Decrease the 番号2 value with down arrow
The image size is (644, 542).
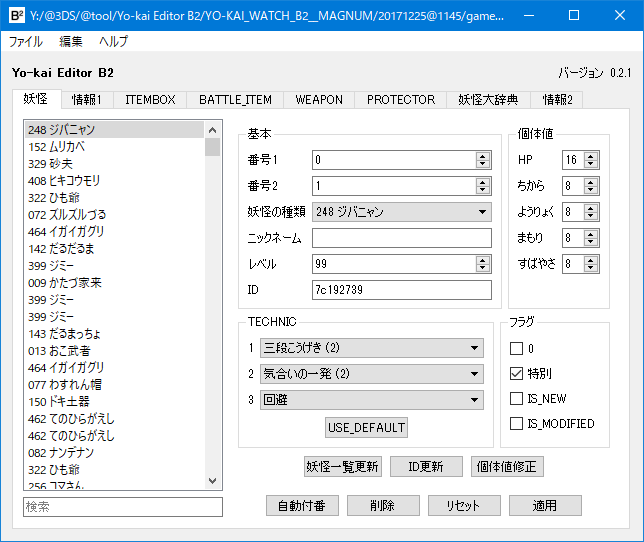(483, 190)
